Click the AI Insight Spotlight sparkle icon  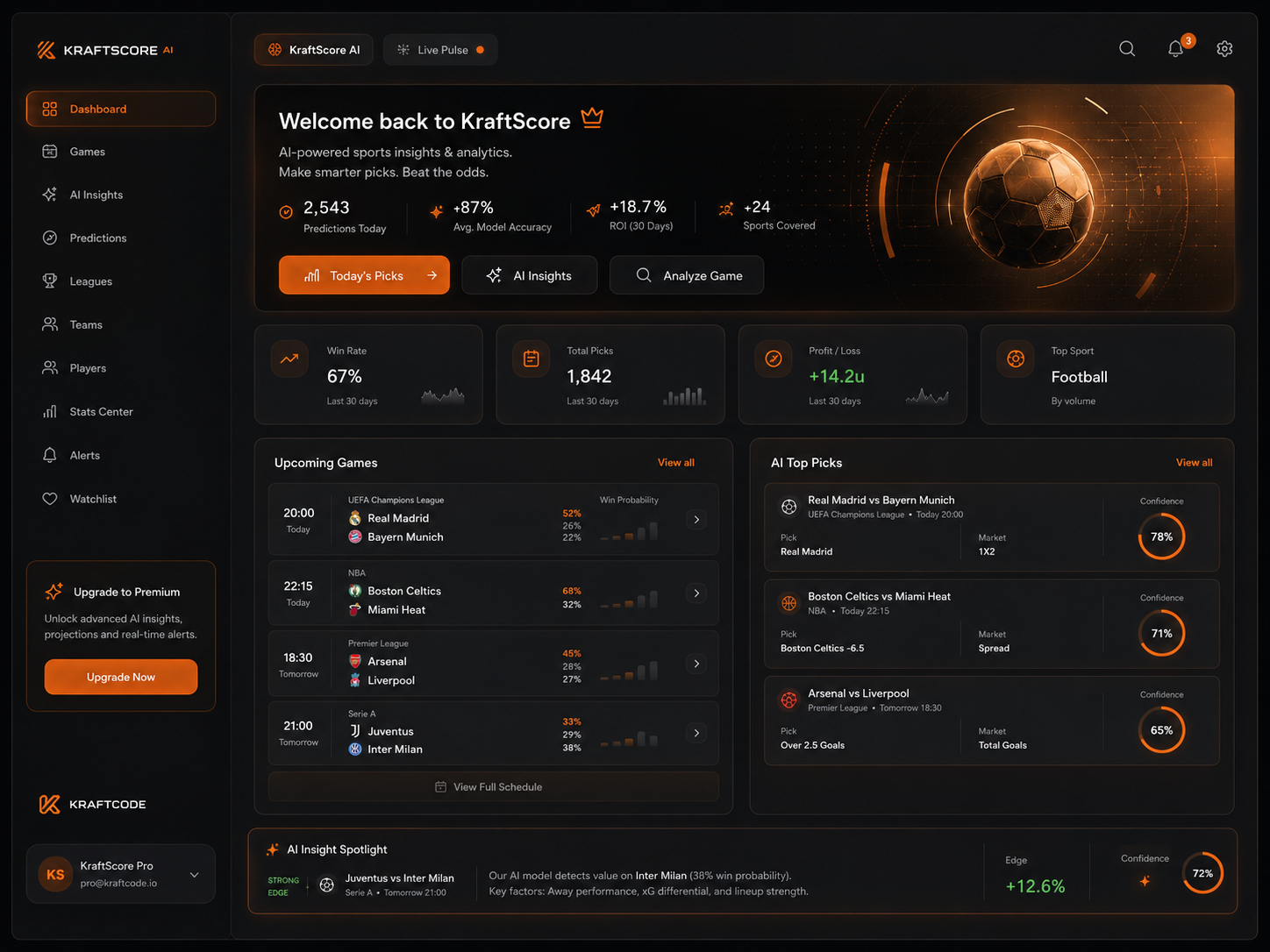coord(273,849)
